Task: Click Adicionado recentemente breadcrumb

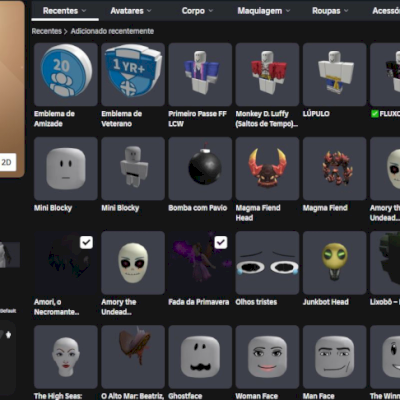Action: pos(112,31)
